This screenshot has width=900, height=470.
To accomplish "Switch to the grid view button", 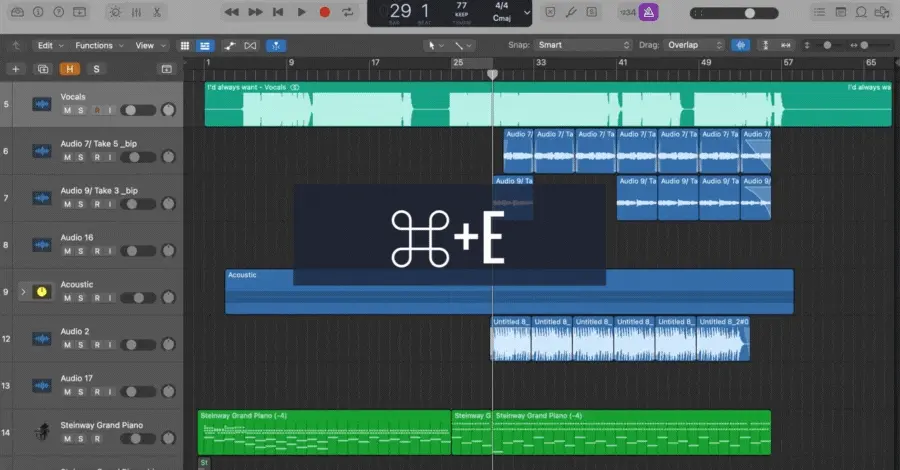I will (x=185, y=45).
